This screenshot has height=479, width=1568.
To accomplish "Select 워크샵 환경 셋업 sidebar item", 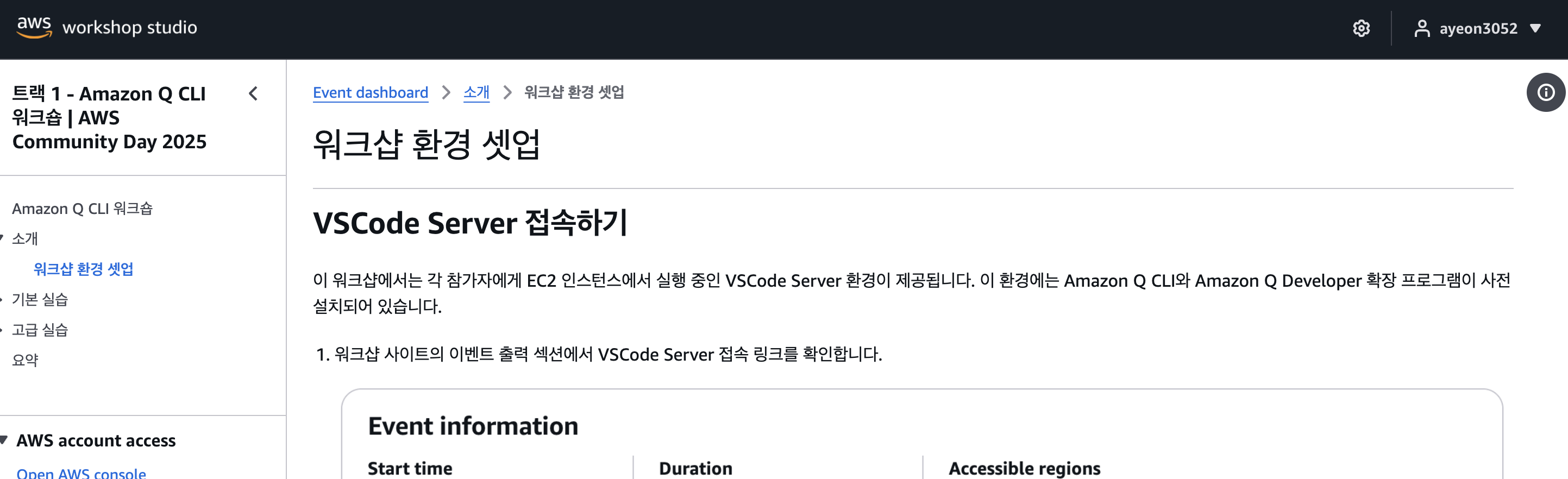I will 83,269.
